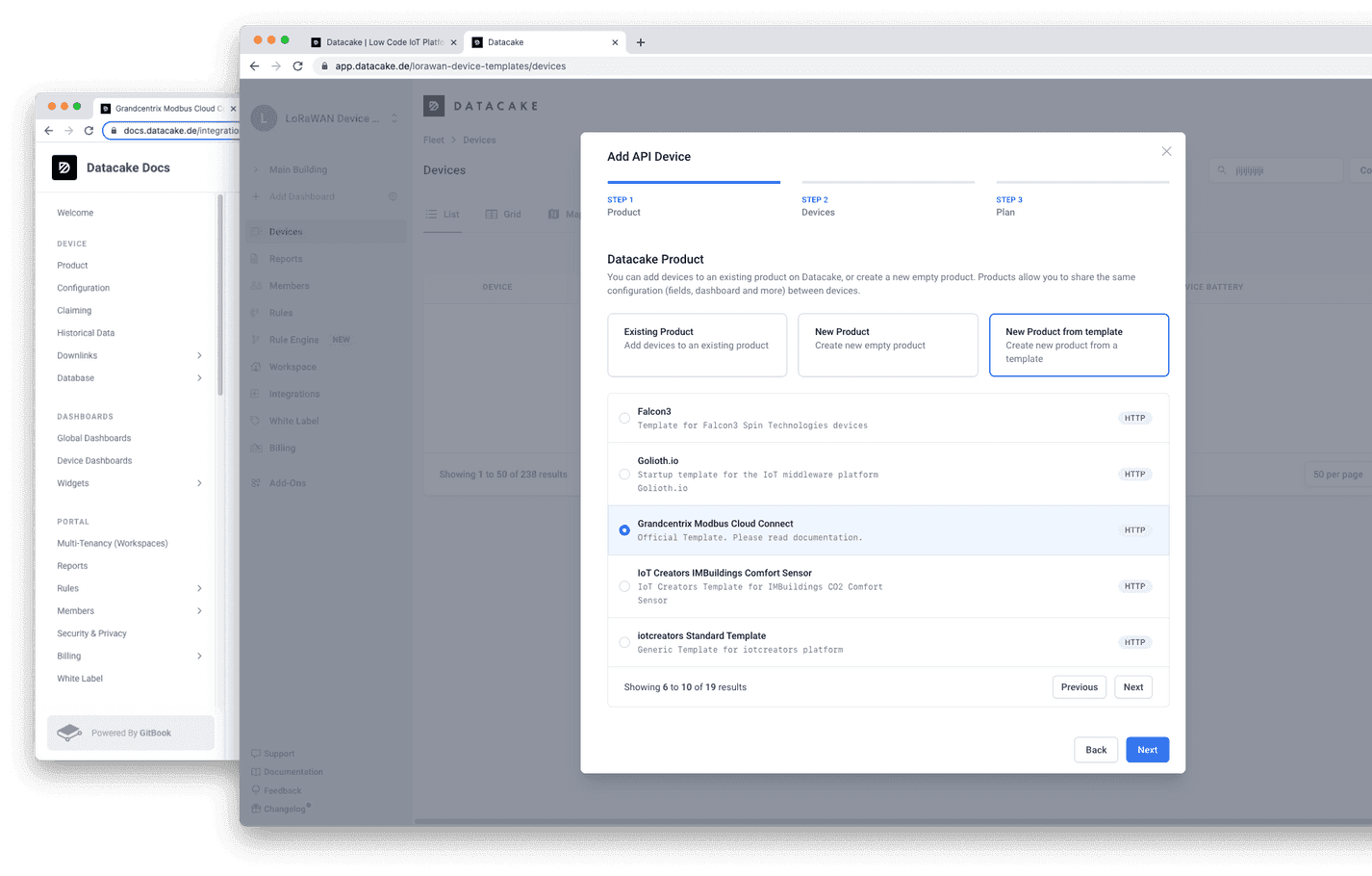
Task: Click Next beside Previous in template pagination
Action: click(x=1133, y=687)
